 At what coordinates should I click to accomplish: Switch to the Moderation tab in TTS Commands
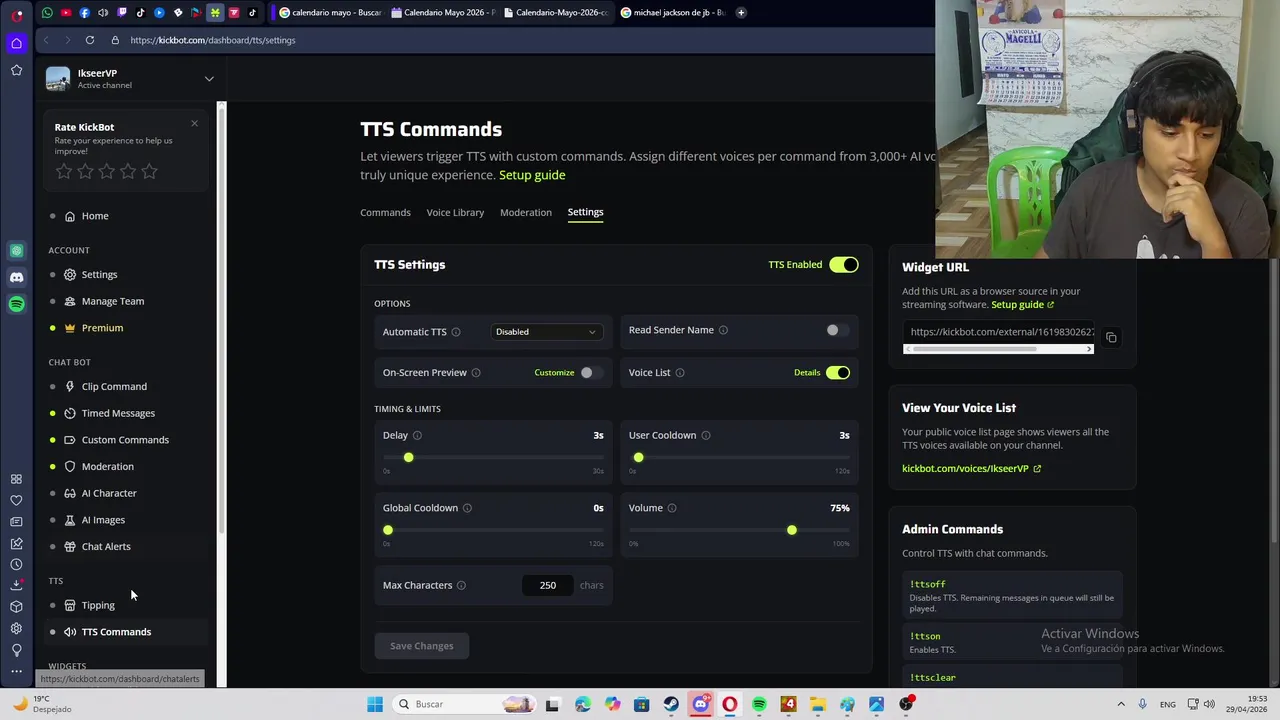click(x=526, y=212)
